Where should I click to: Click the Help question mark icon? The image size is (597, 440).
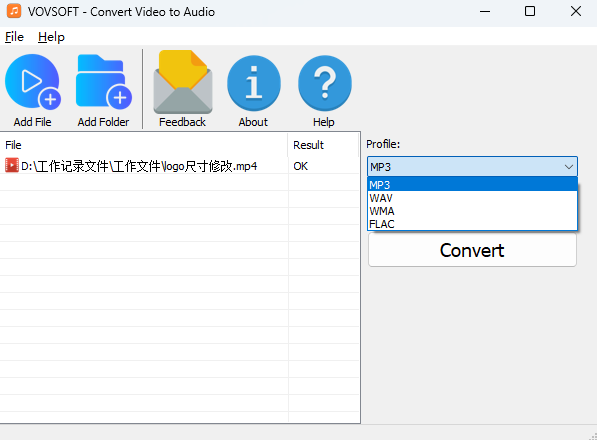click(324, 83)
